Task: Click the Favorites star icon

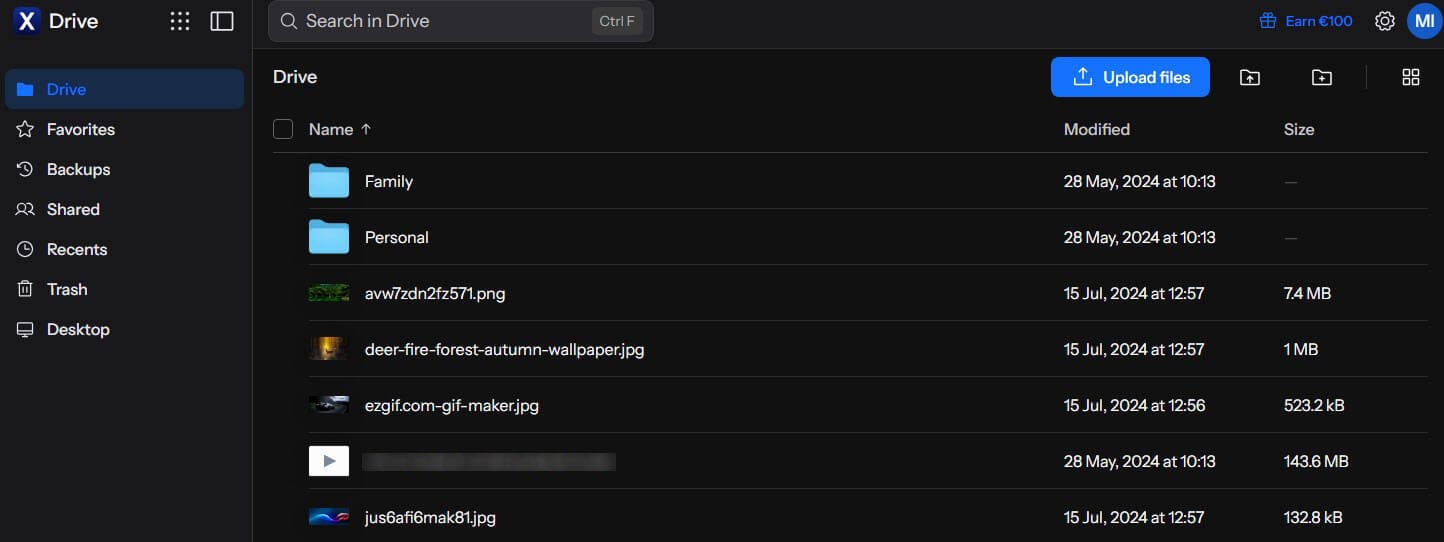Action: [26, 129]
